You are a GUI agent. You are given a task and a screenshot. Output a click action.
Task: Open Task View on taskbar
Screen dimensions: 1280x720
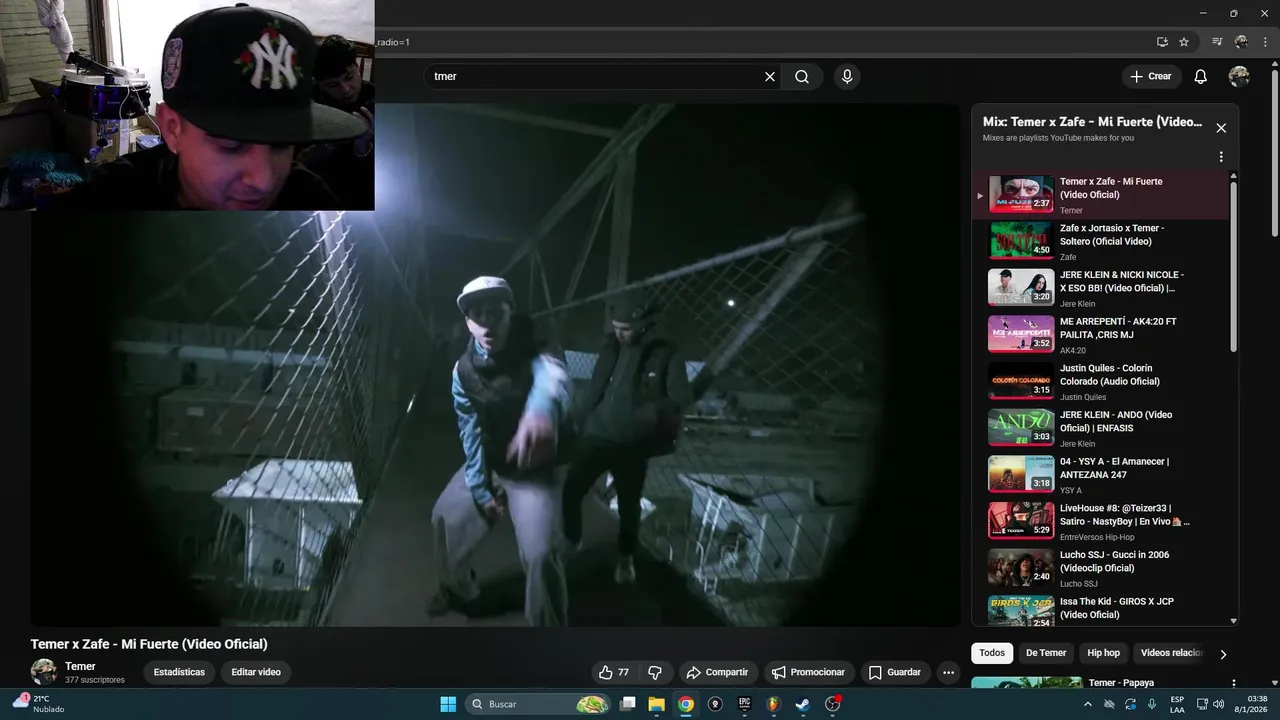tap(628, 704)
